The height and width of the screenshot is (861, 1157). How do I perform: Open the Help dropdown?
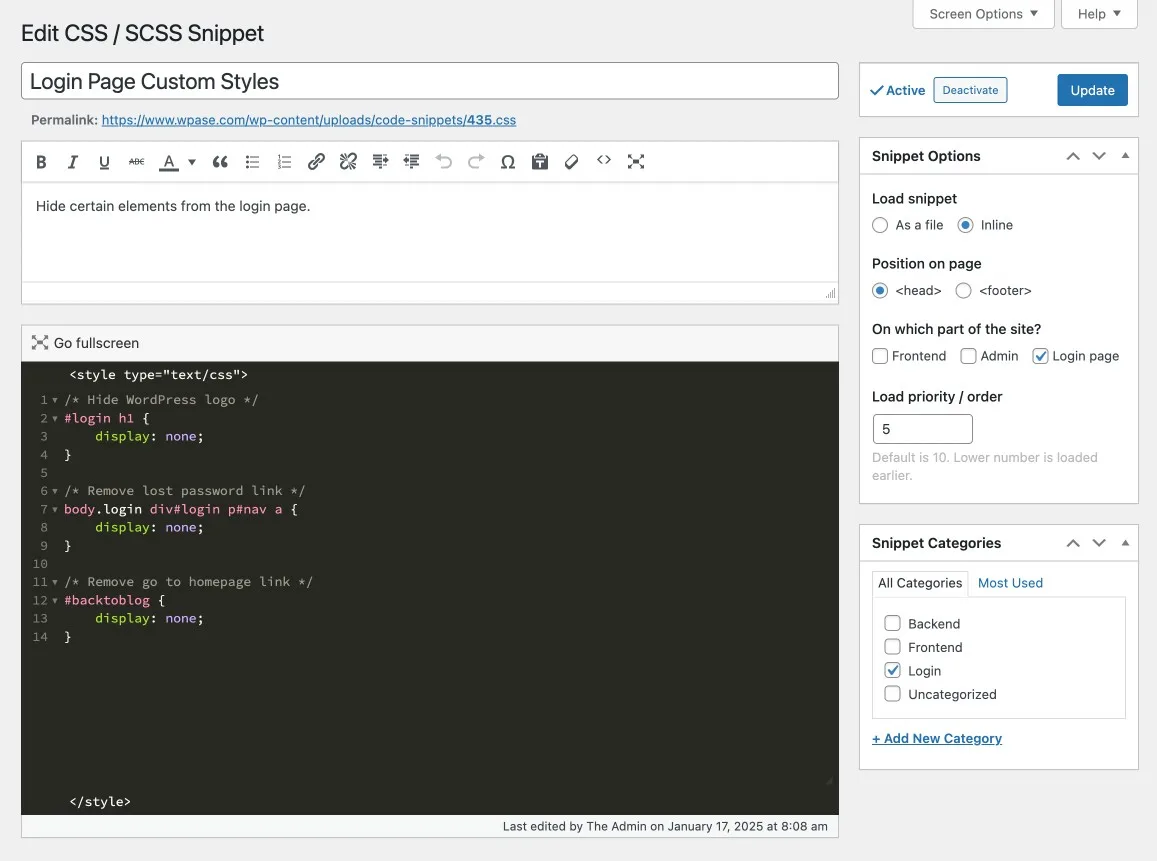[x=1099, y=14]
